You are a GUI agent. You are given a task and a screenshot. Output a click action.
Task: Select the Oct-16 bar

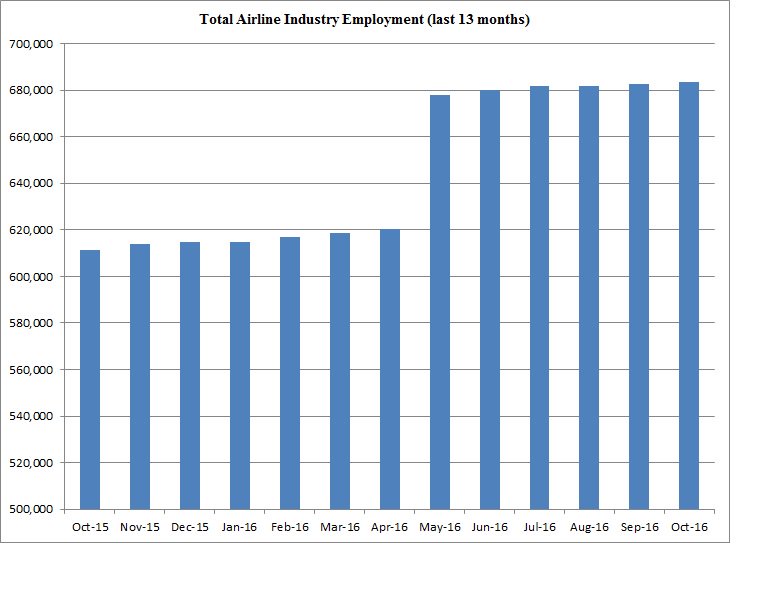click(689, 296)
